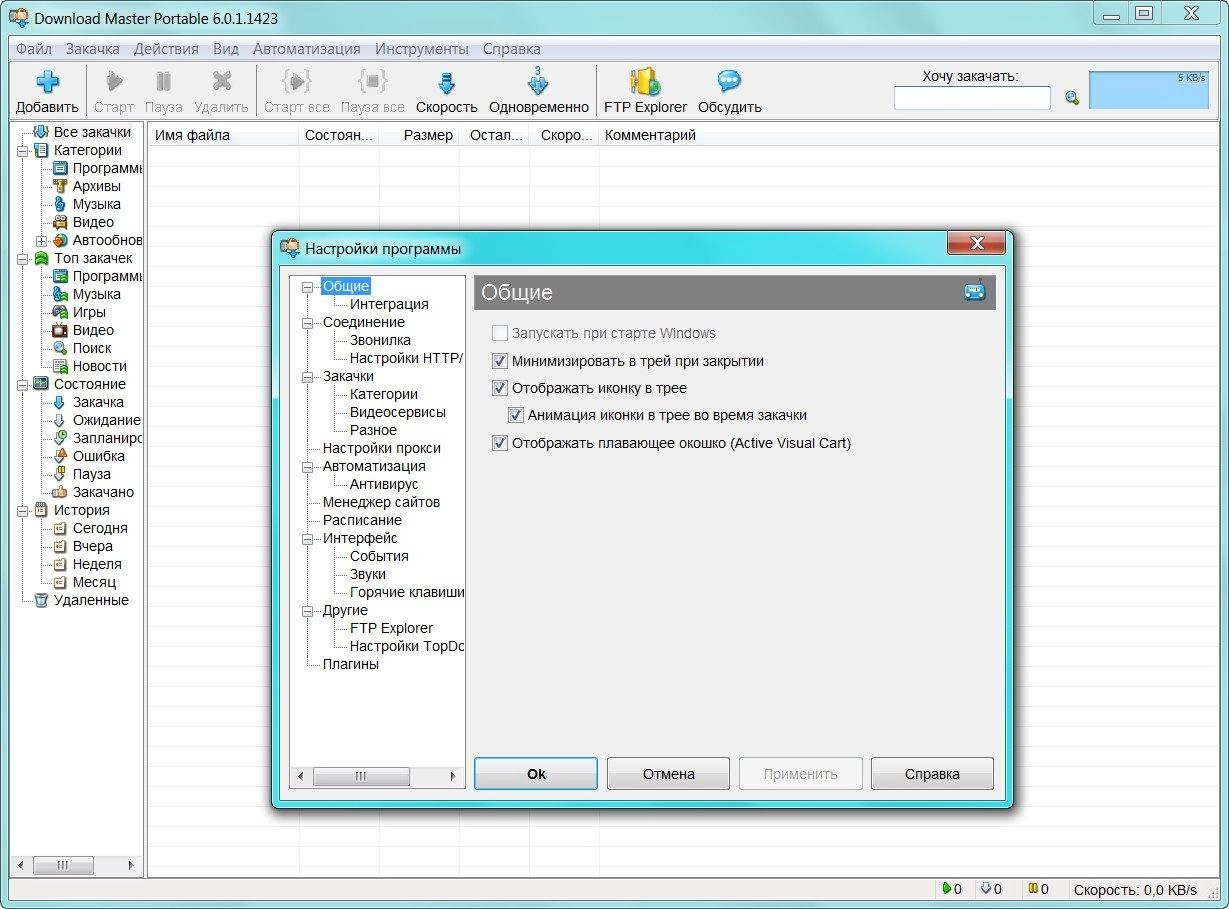
Task: Select Удаленные in the sidebar
Action: (x=91, y=600)
